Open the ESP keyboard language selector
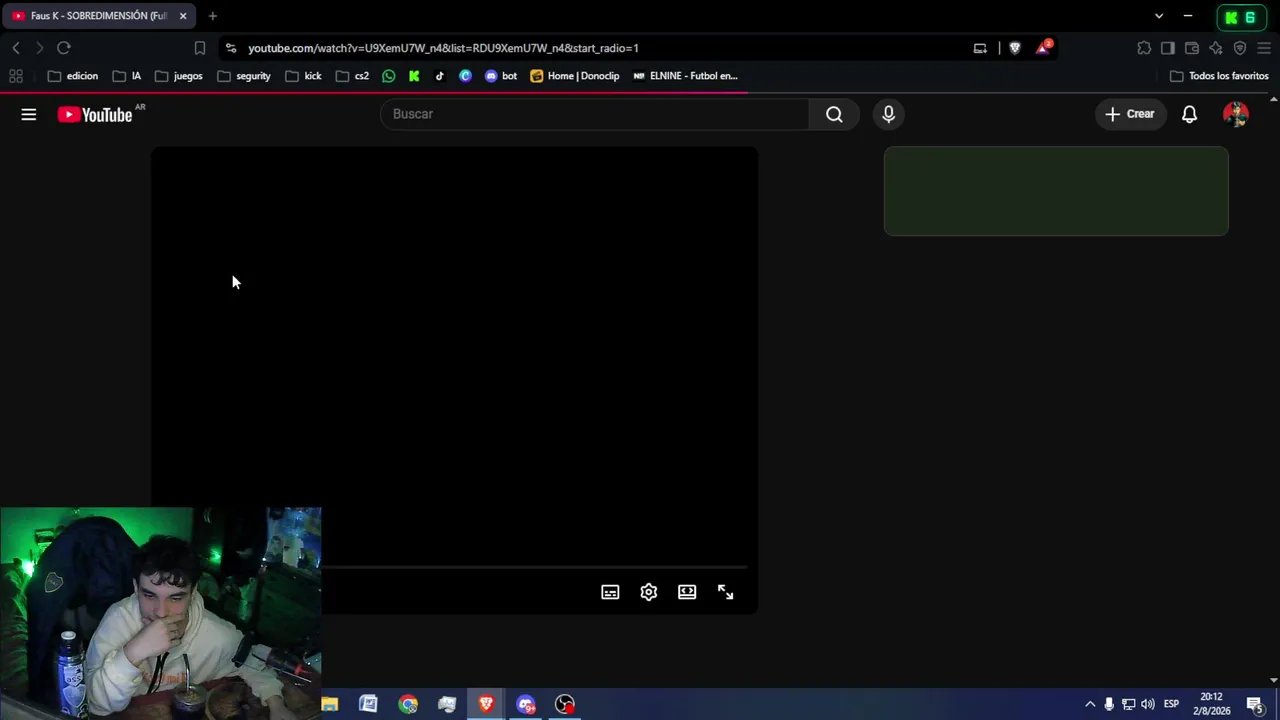1280x720 pixels. pos(1171,704)
